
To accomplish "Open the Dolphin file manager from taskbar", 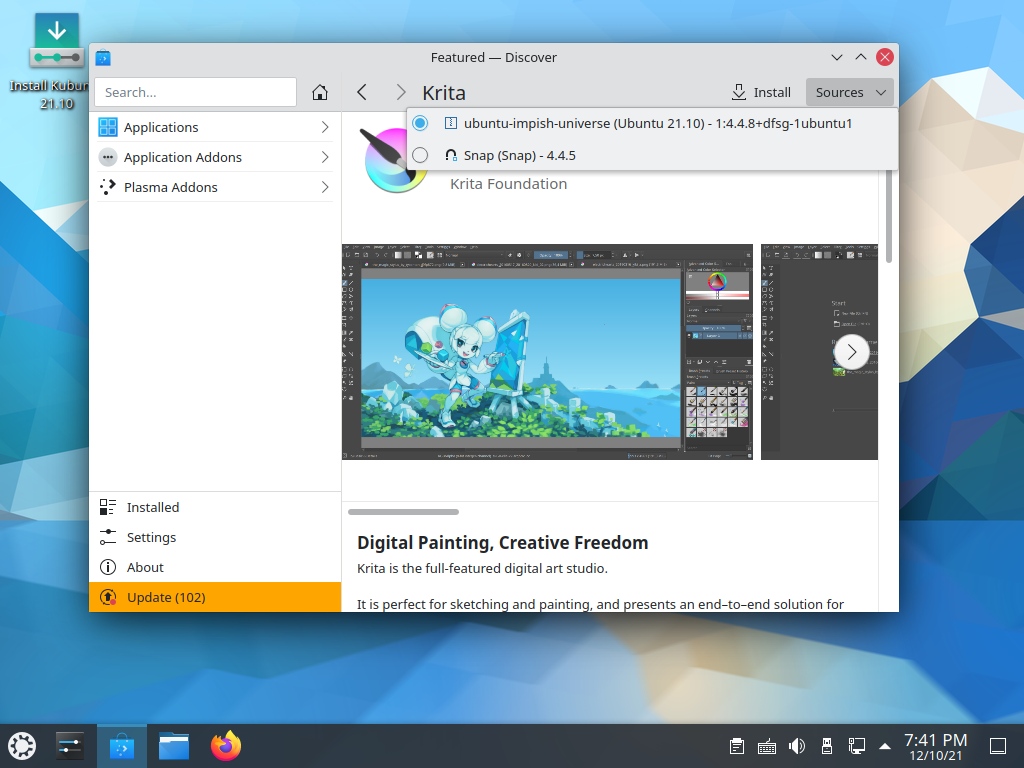I will 174,746.
